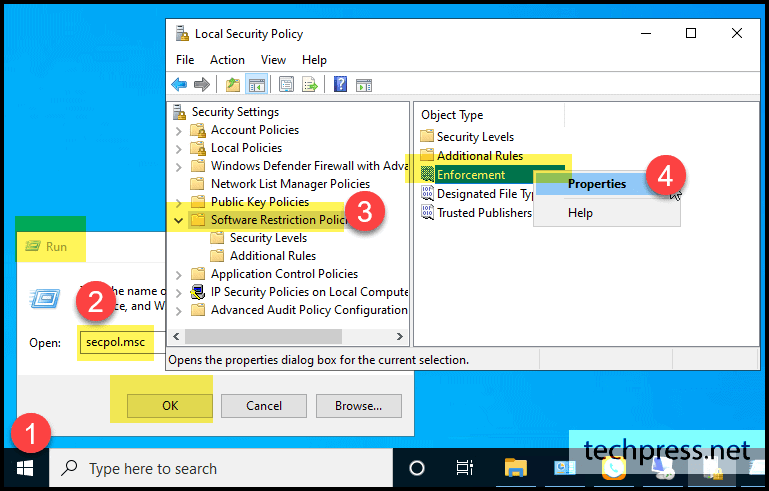
Task: Expand Advanced Audit Policy Configuration node
Action: [179, 311]
